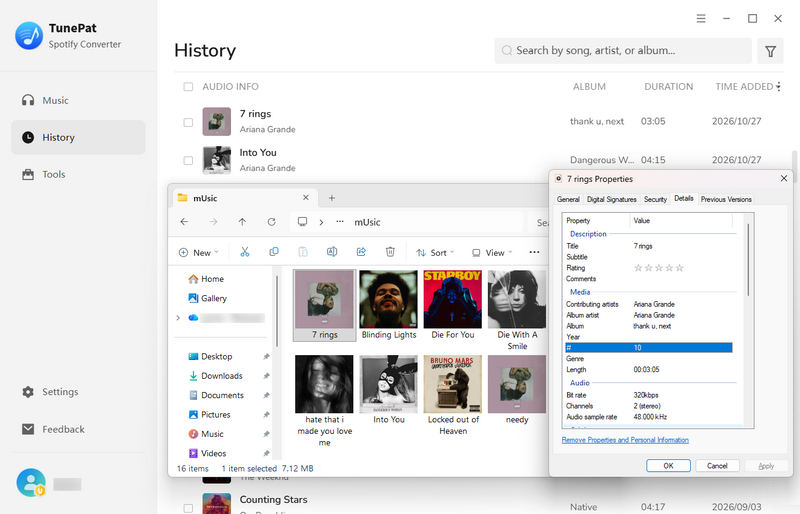The image size is (800, 514).
Task: Open Settings in the TunePat sidebar
Action: coord(50,391)
